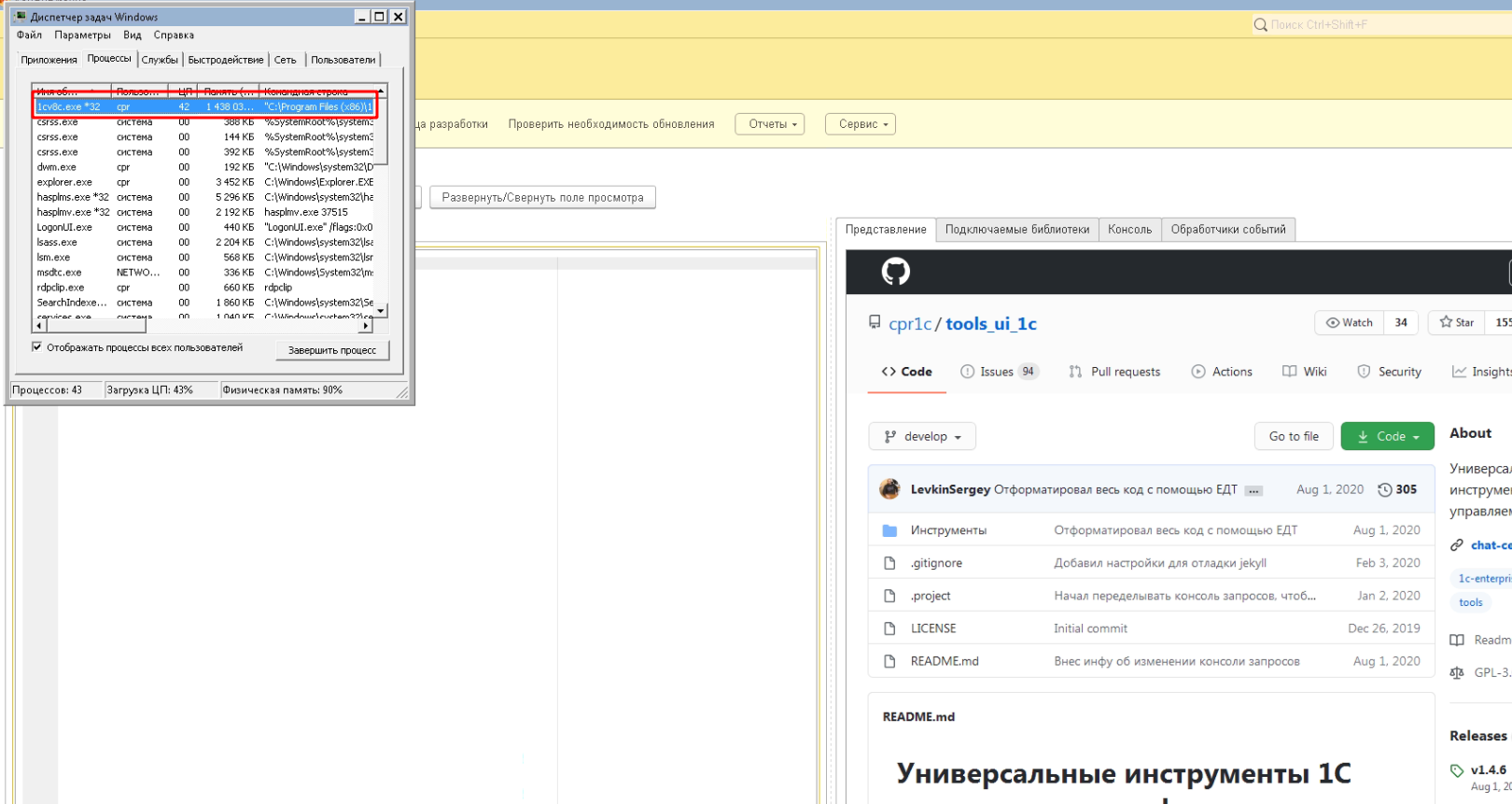Viewport: 1512px width, 804px height.
Task: Expand the commit message ellipsis button
Action: [x=1253, y=490]
